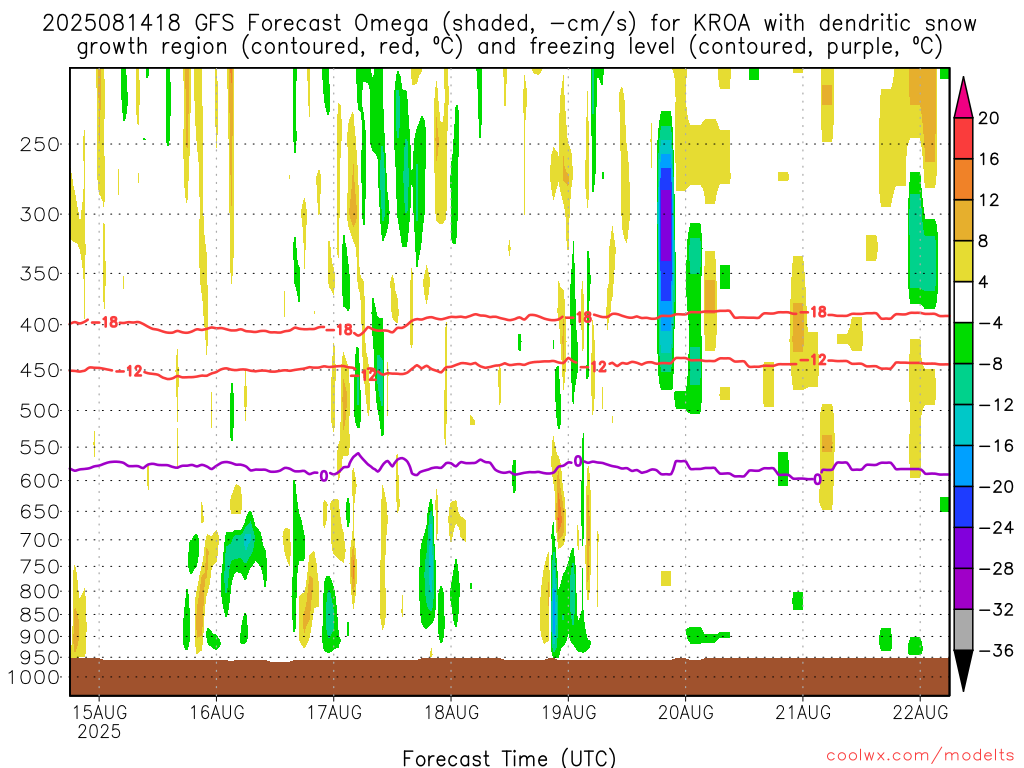Click the -18 contour label near 21AUG

tap(814, 312)
